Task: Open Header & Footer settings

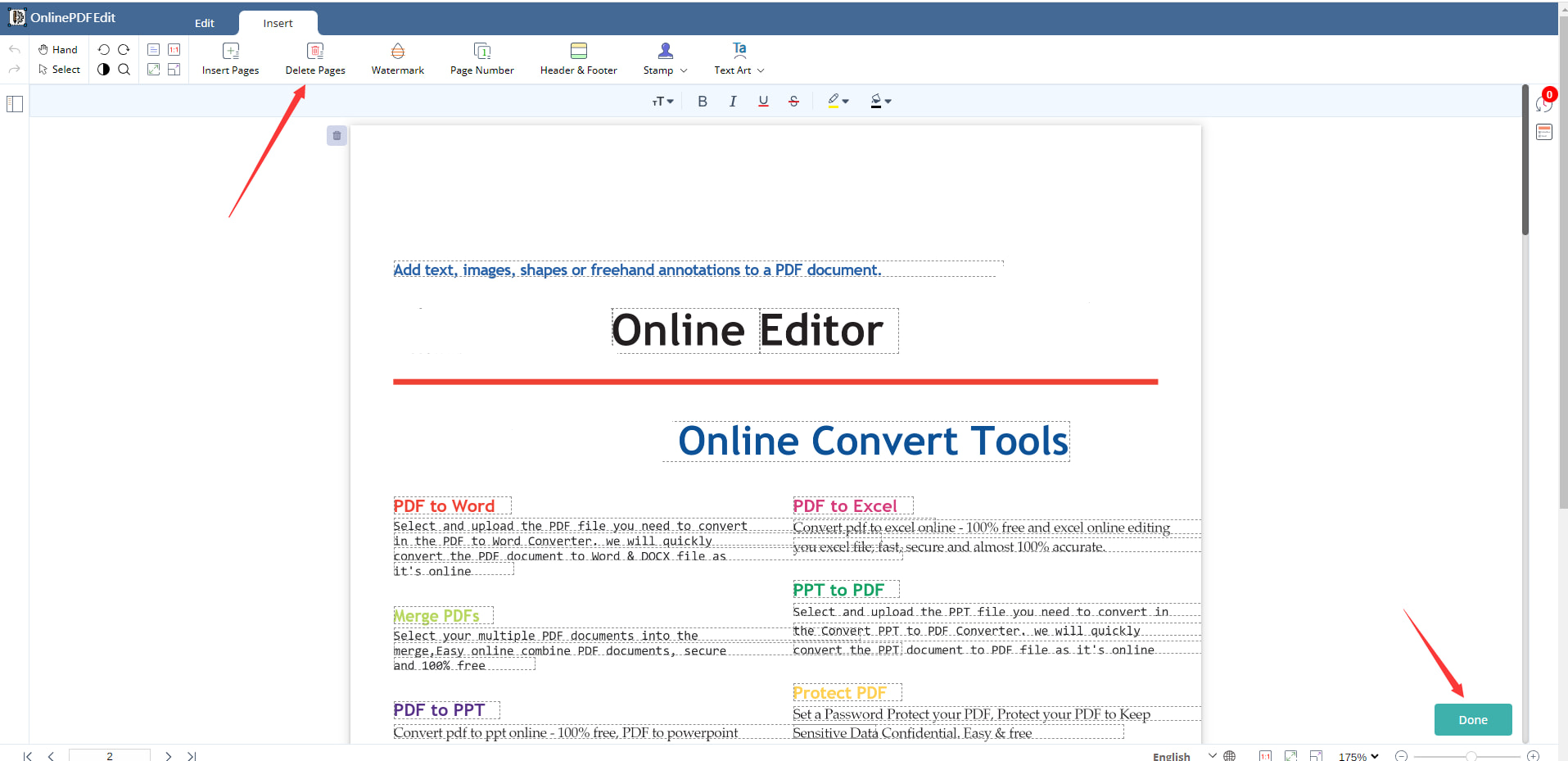Action: (578, 59)
